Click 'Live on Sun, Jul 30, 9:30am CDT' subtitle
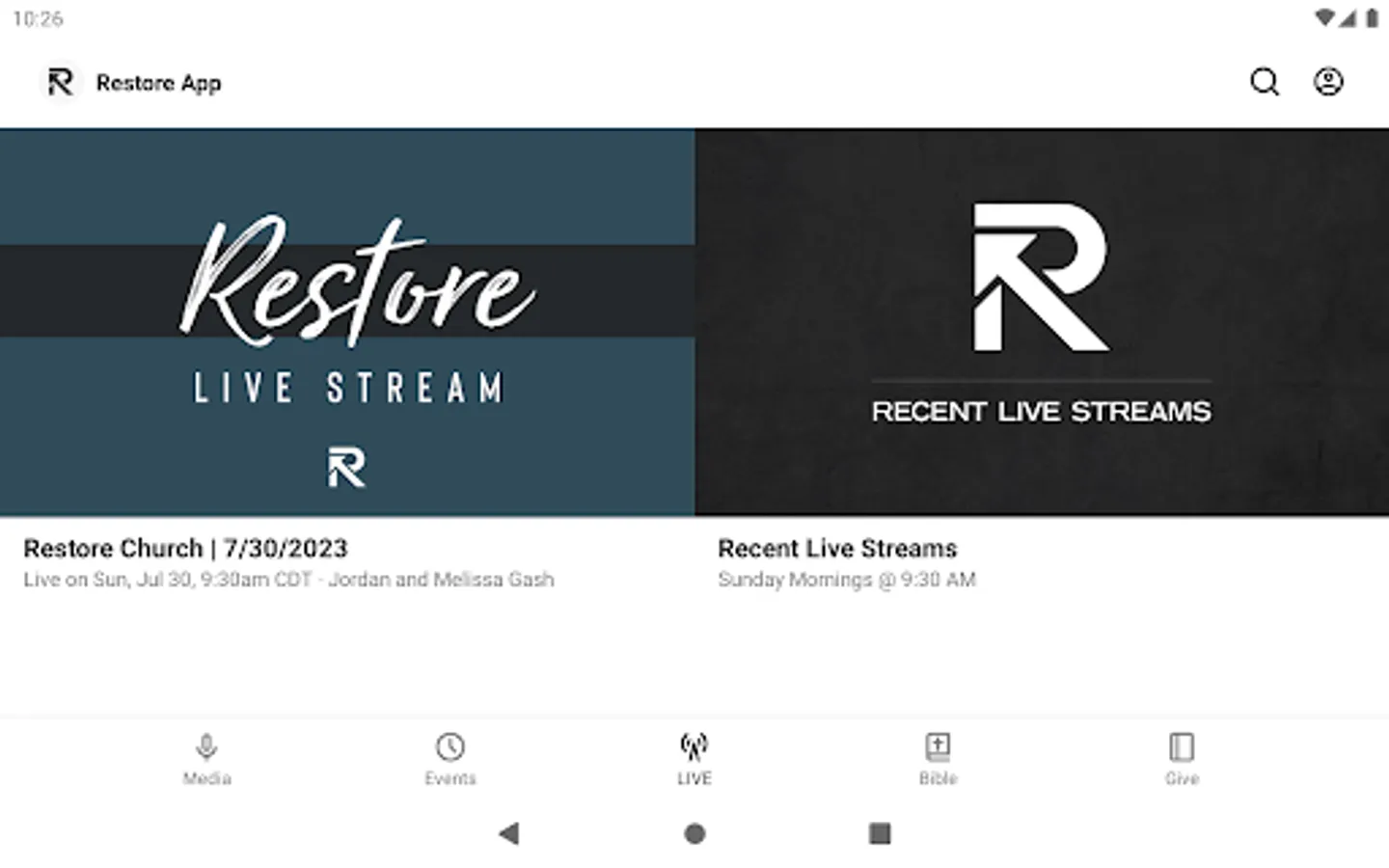This screenshot has width=1389, height=868. click(168, 580)
